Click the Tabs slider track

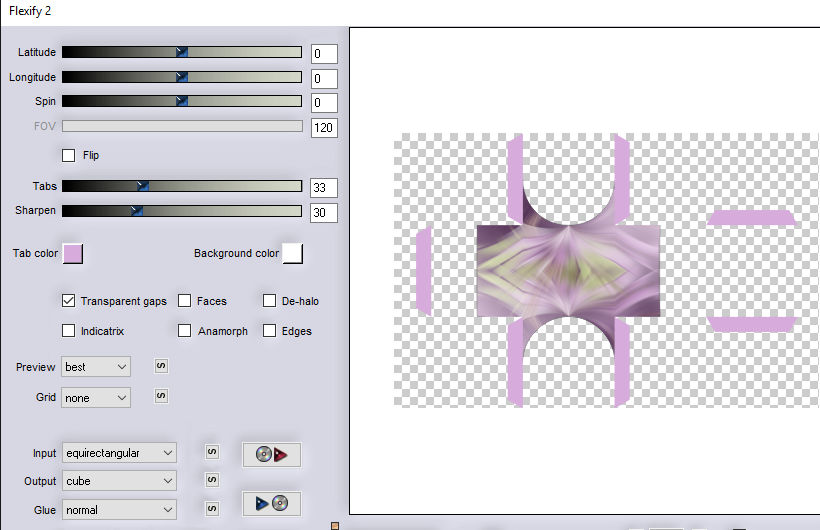(182, 186)
